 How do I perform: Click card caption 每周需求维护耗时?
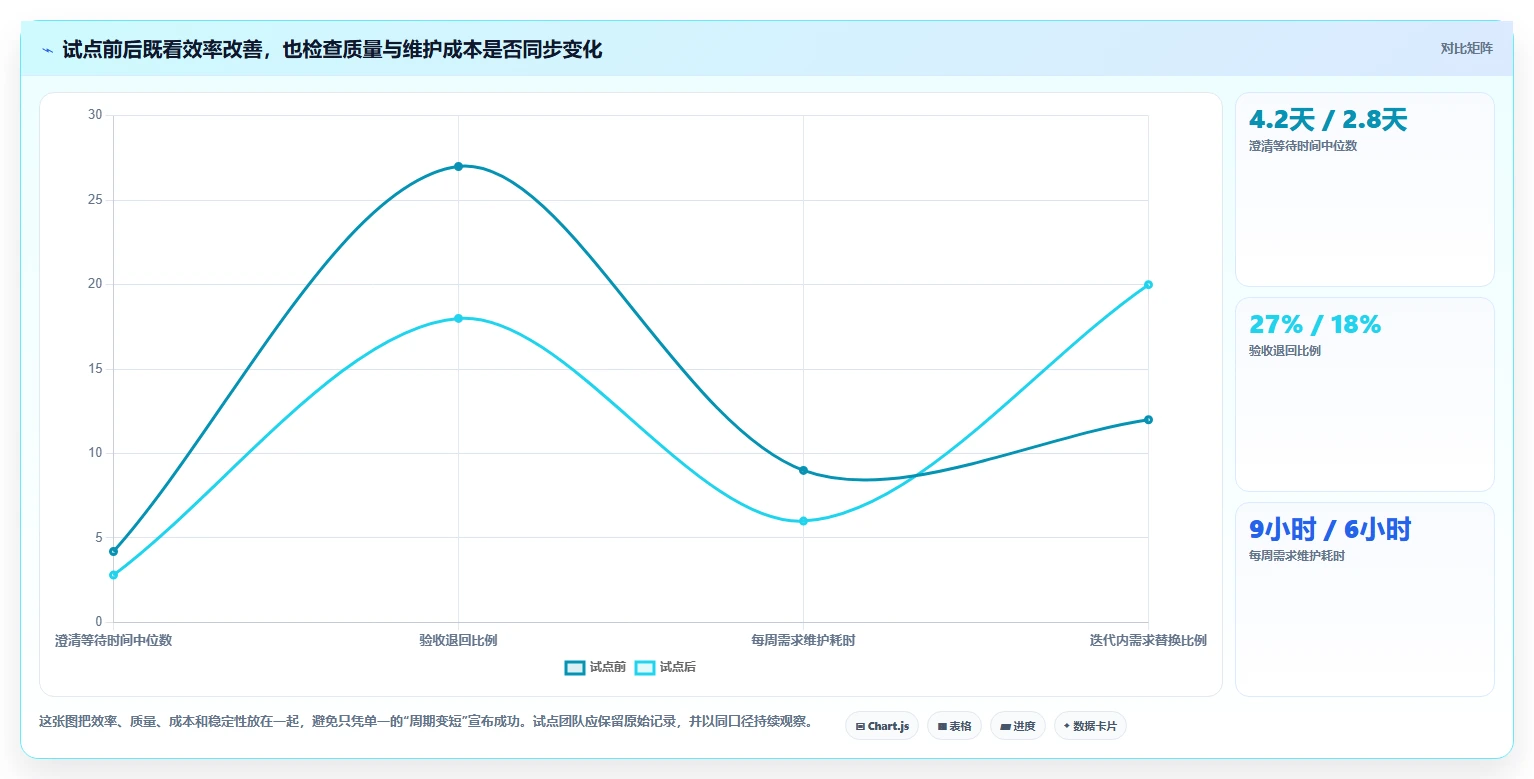pos(1297,556)
